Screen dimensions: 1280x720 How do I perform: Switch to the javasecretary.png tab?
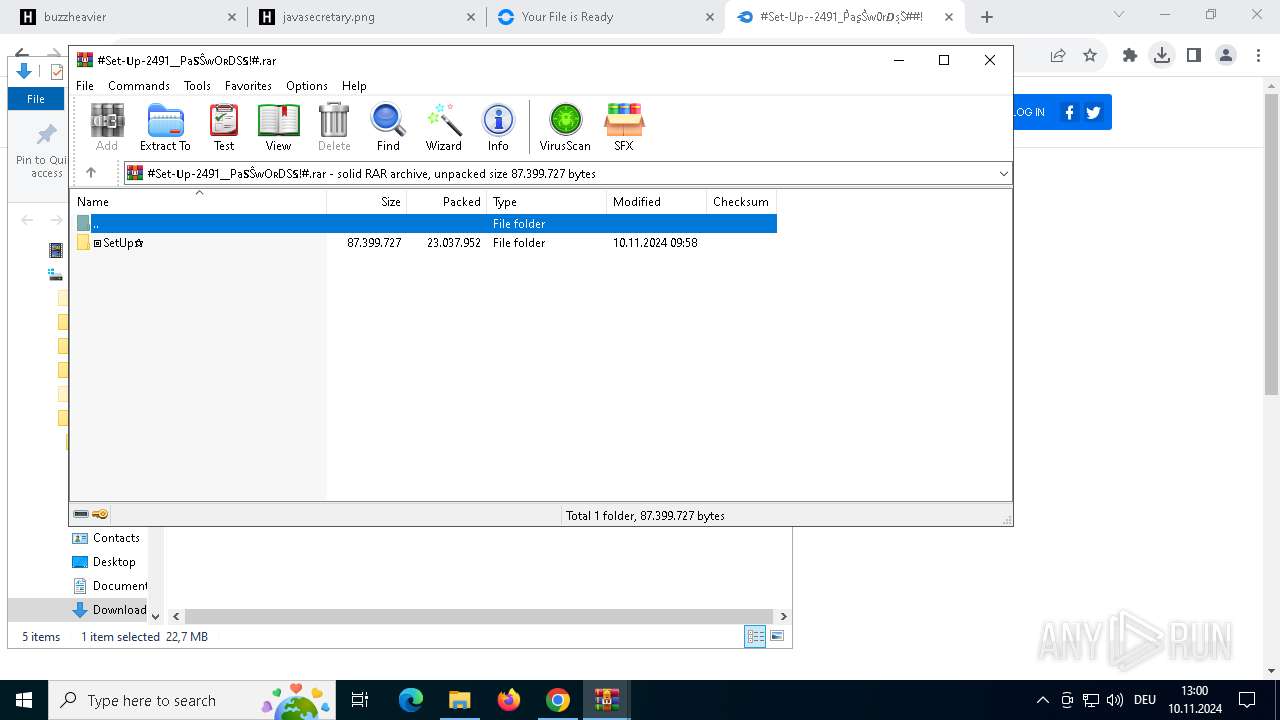(x=367, y=17)
